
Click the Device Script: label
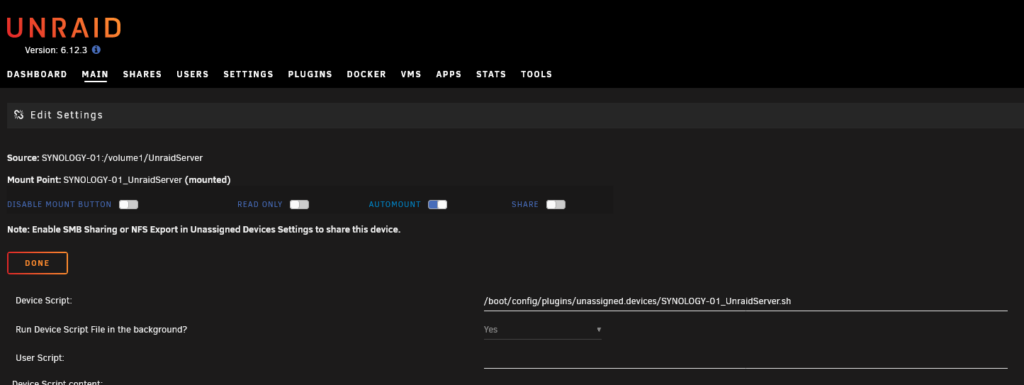click(x=44, y=301)
